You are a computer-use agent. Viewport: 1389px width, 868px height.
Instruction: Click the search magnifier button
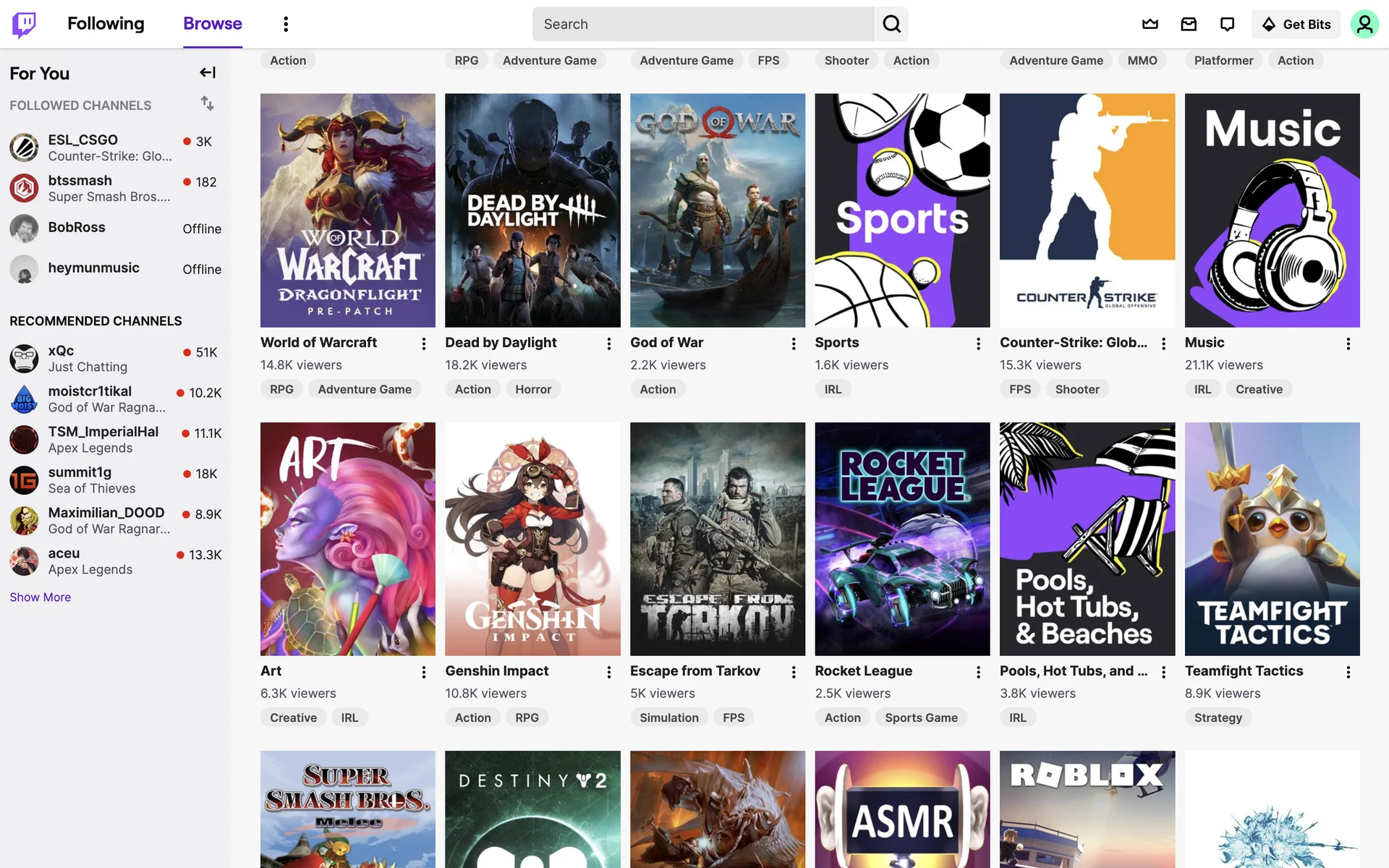pos(891,24)
